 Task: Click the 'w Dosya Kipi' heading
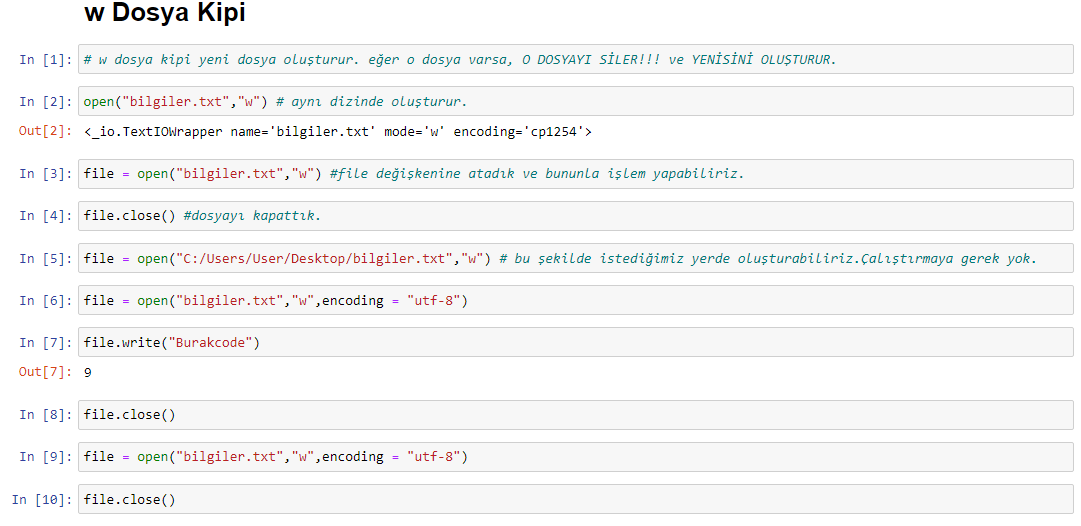[x=164, y=13]
